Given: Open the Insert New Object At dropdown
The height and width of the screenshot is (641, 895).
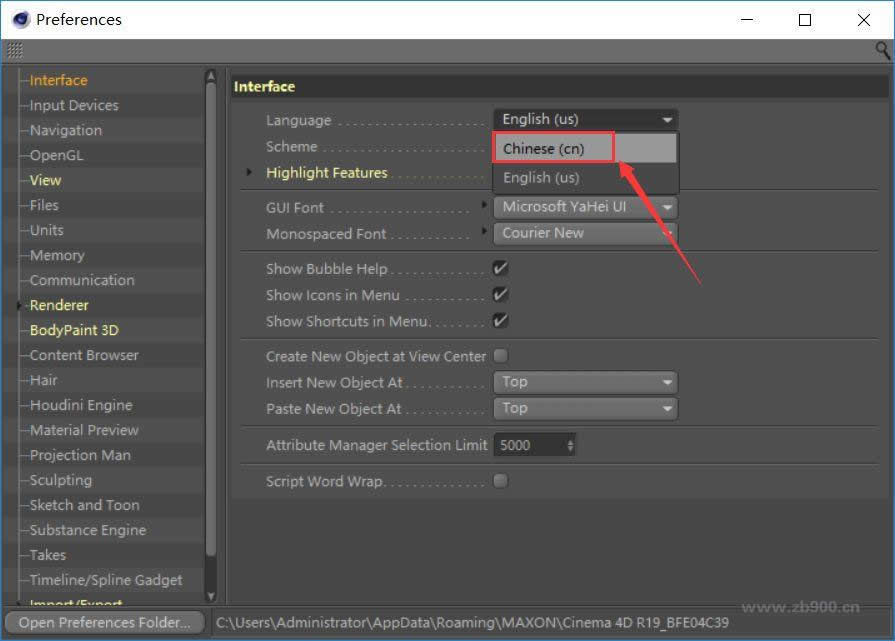Looking at the screenshot, I should (585, 382).
